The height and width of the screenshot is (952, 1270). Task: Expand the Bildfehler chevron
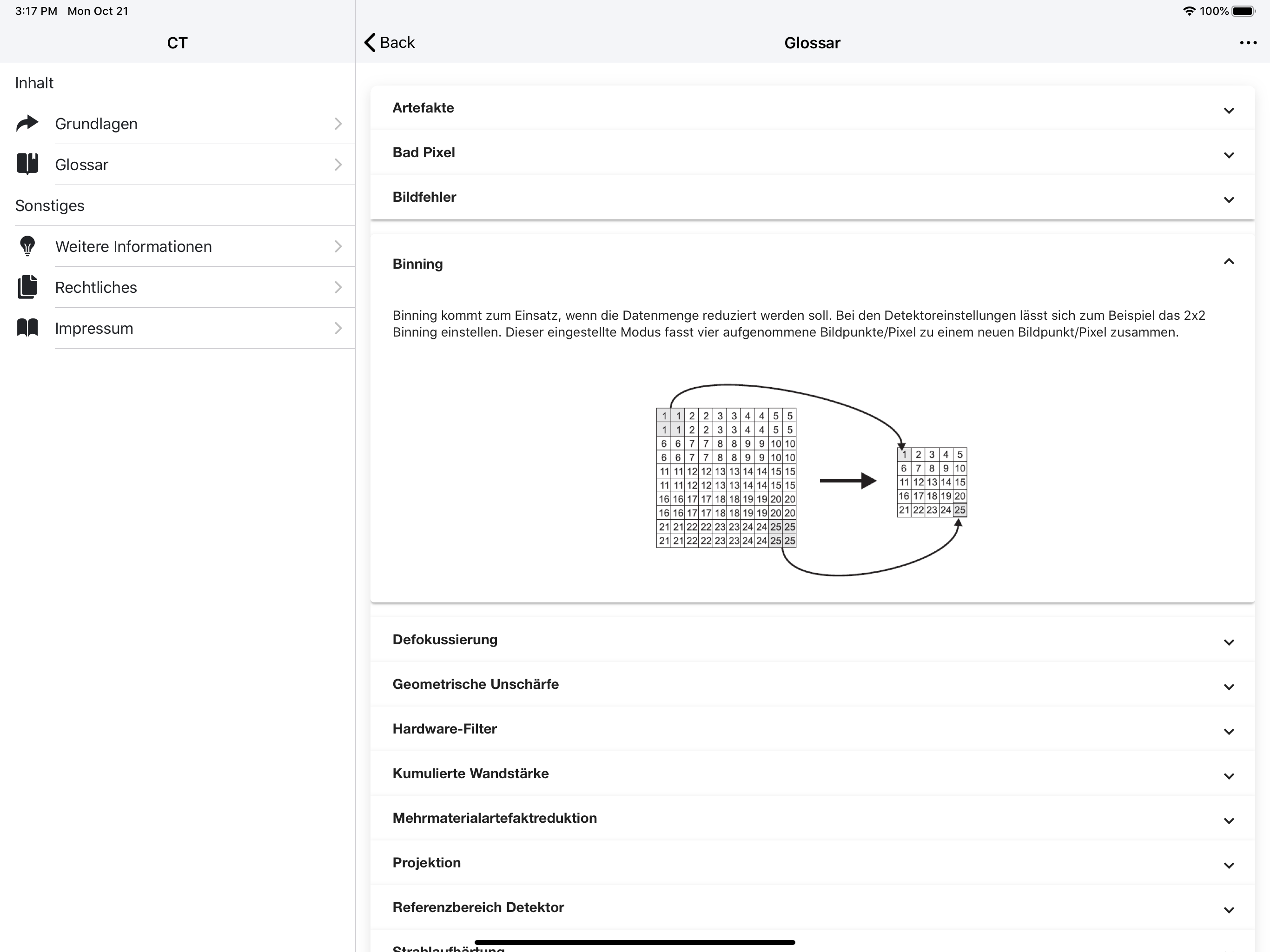(x=1229, y=200)
